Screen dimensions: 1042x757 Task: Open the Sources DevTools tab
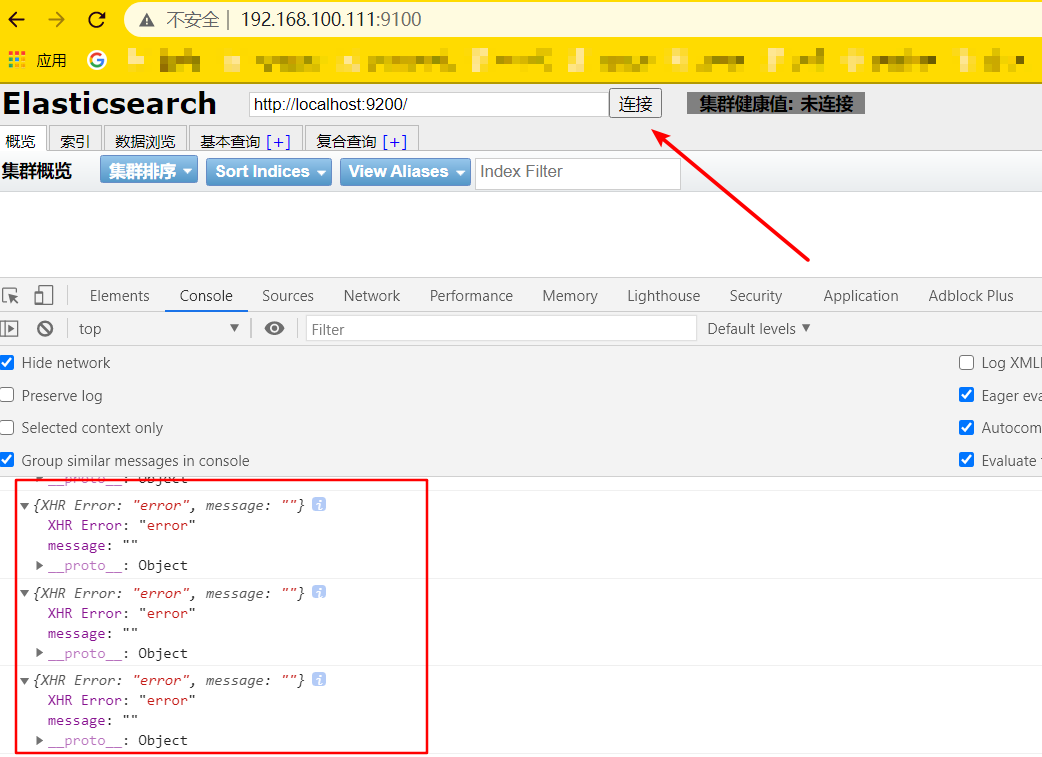click(288, 296)
